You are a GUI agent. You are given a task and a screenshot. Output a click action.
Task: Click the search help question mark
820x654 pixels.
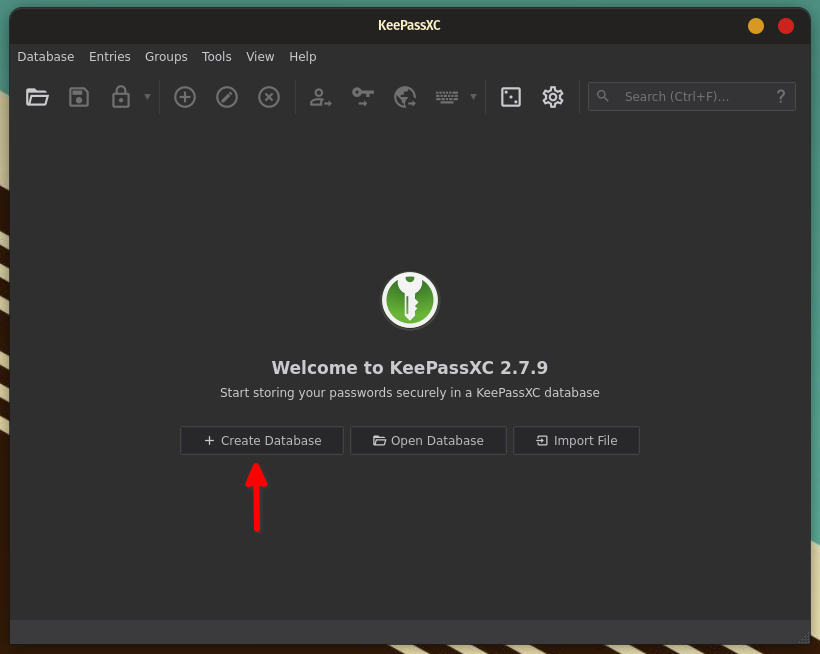(781, 96)
